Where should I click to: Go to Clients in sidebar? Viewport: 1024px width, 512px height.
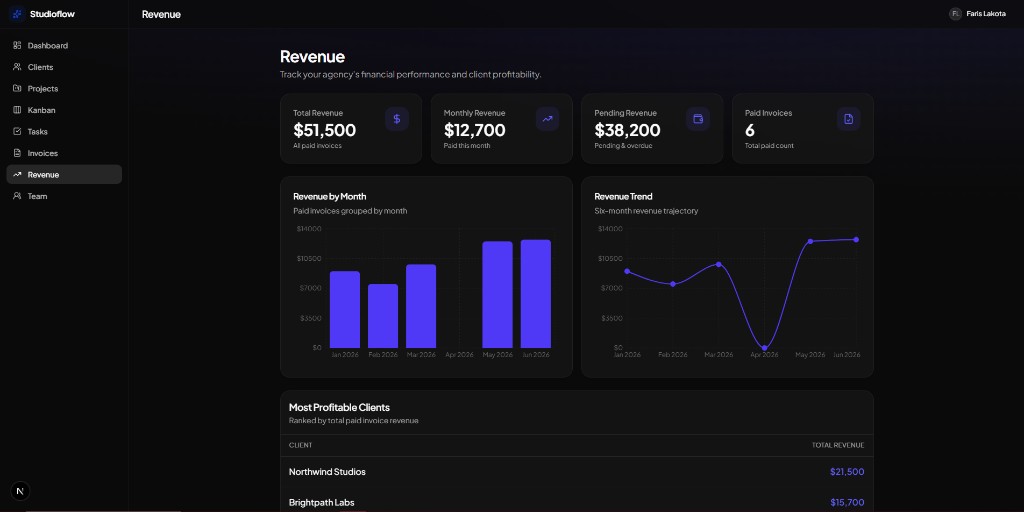[x=64, y=67]
